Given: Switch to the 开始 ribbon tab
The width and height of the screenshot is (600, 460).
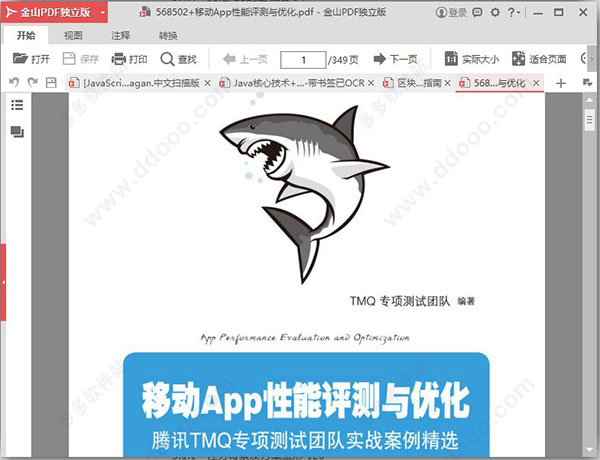Looking at the screenshot, I should pos(26,36).
